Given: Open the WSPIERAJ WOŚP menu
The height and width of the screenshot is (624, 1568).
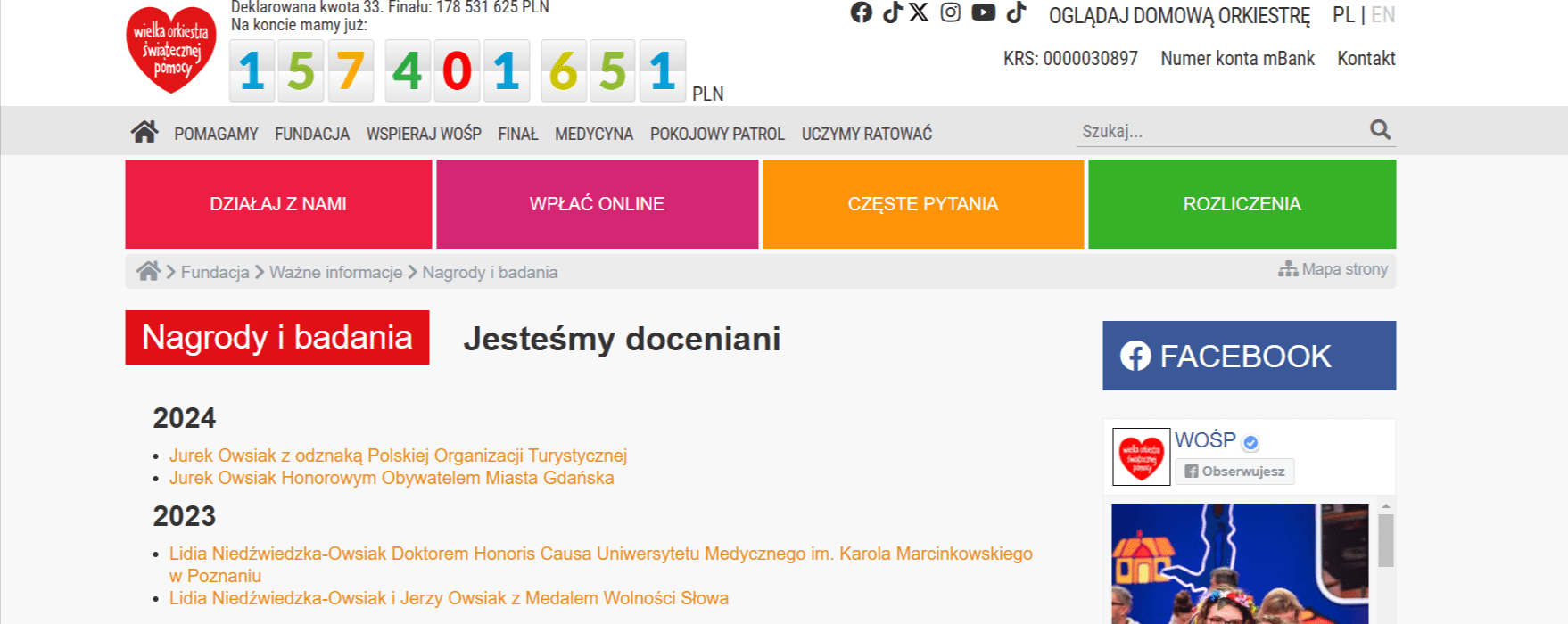Looking at the screenshot, I should point(424,134).
